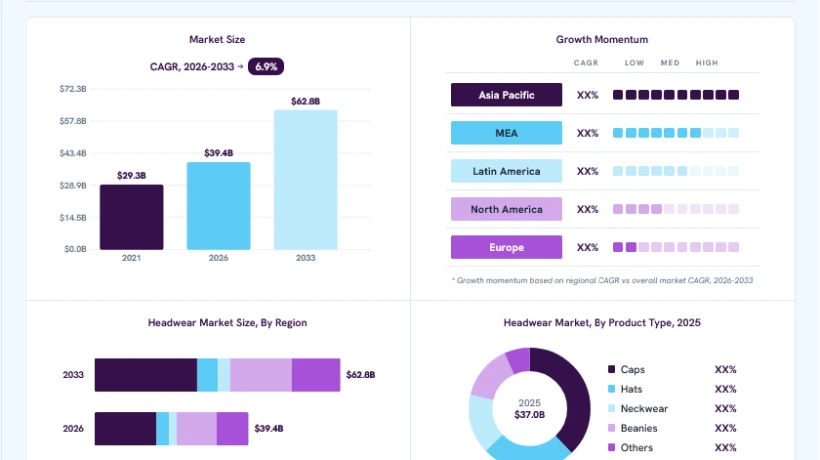820x460 pixels.
Task: Click the XX% value for Asia Pacific
Action: [587, 95]
